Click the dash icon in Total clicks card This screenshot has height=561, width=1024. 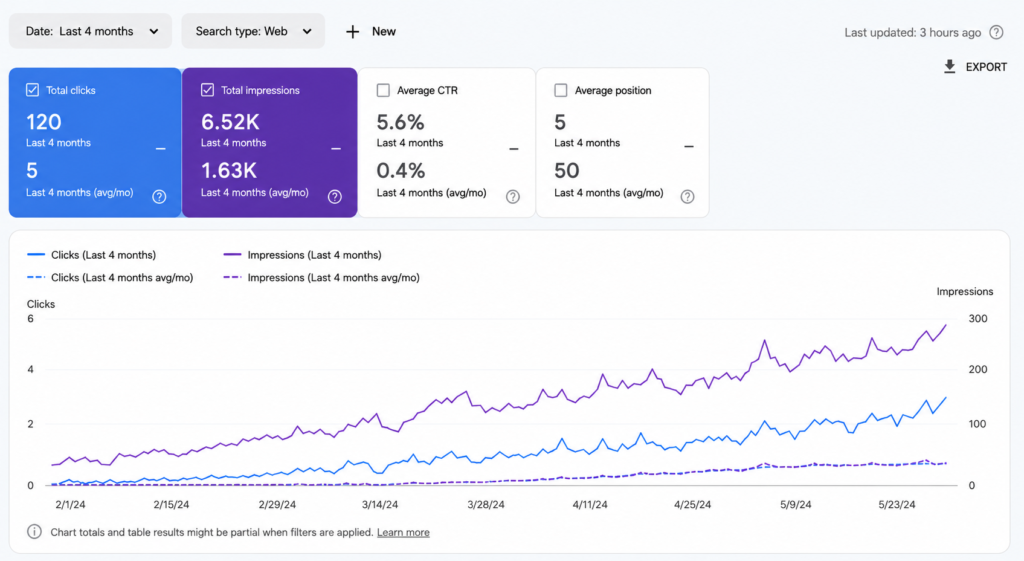click(161, 149)
